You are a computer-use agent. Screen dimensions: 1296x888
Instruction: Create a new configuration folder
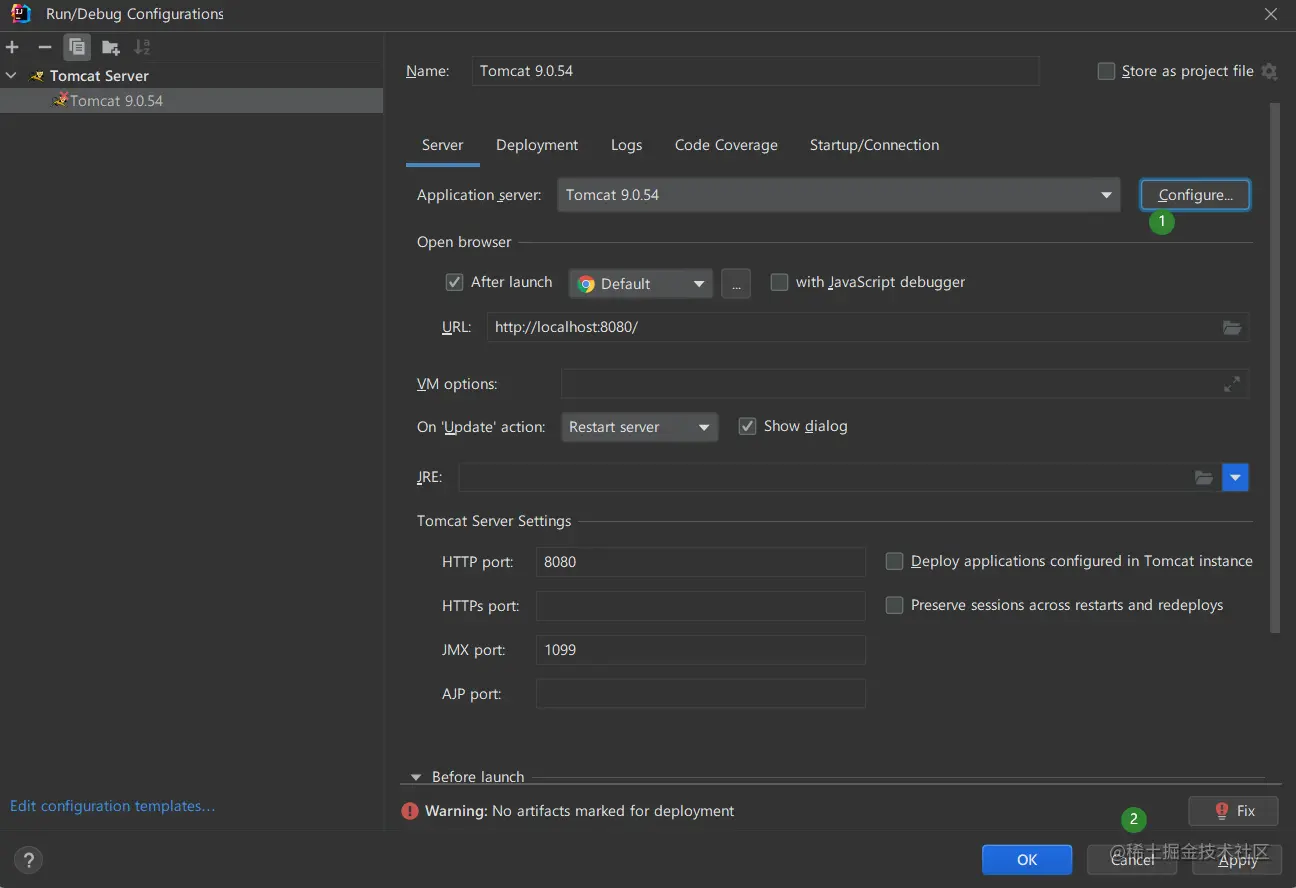click(x=110, y=47)
